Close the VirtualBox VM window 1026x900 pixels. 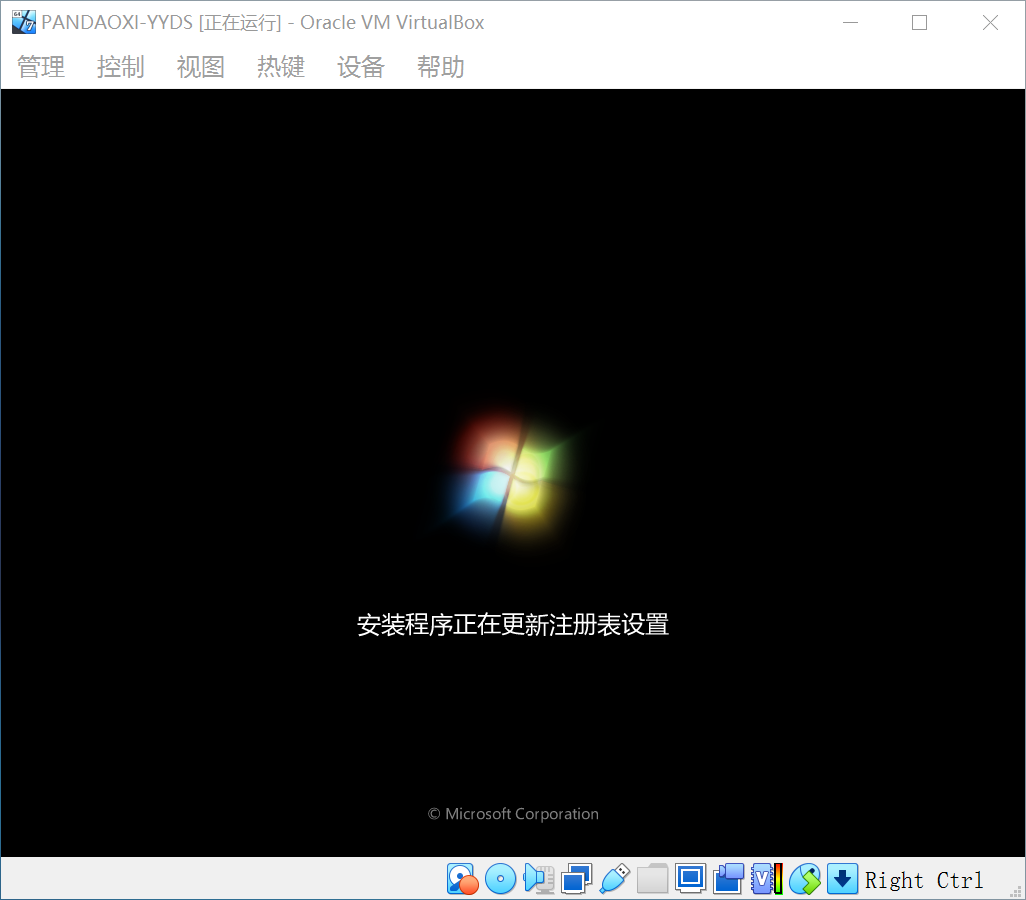point(990,22)
